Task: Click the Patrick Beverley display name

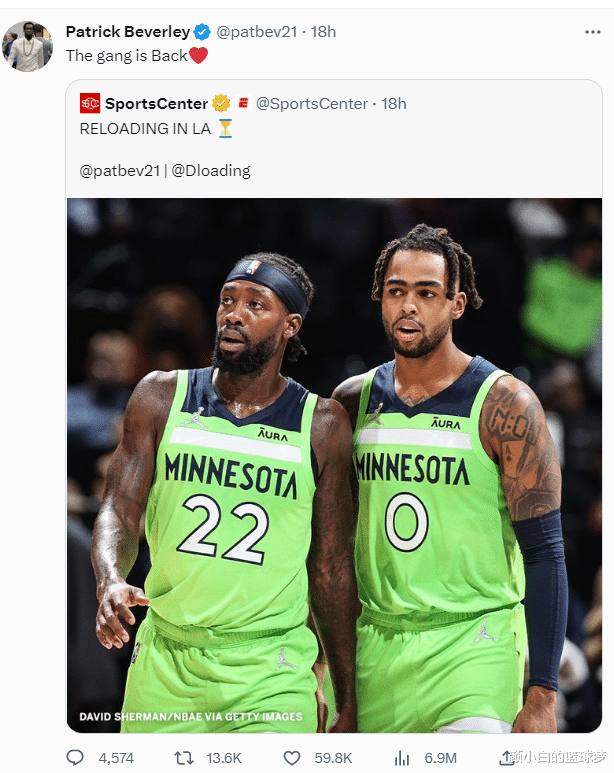Action: pos(128,32)
